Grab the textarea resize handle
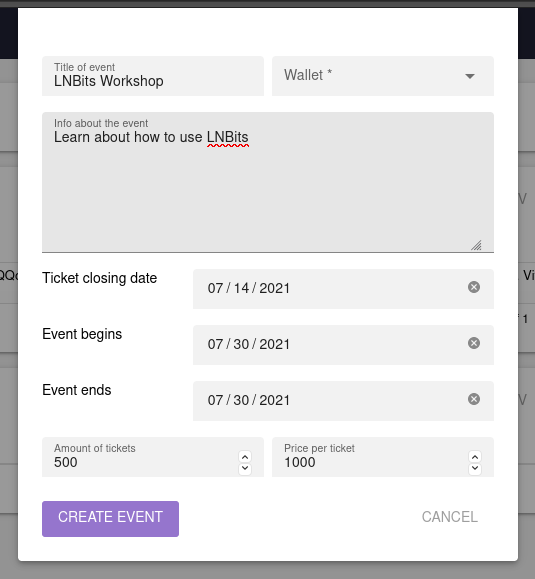The image size is (535, 579). (x=476, y=245)
